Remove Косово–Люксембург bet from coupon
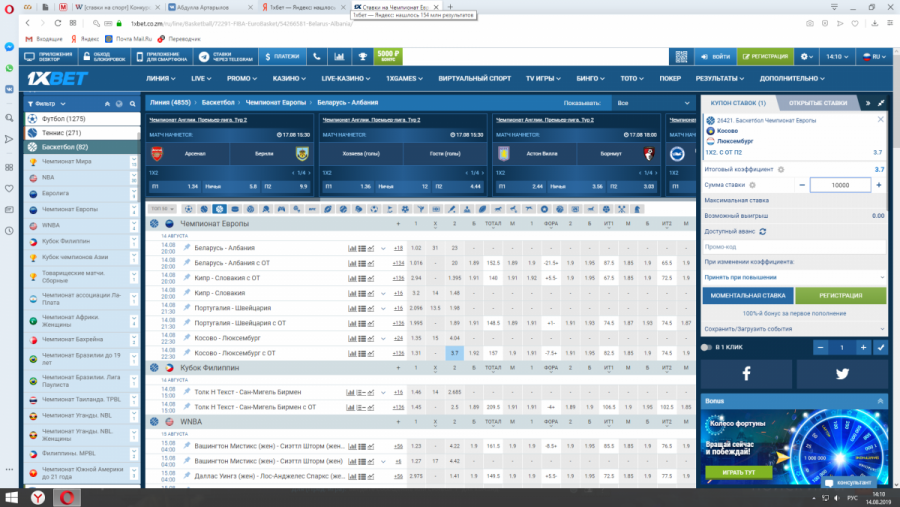The height and width of the screenshot is (507, 900). tap(879, 120)
